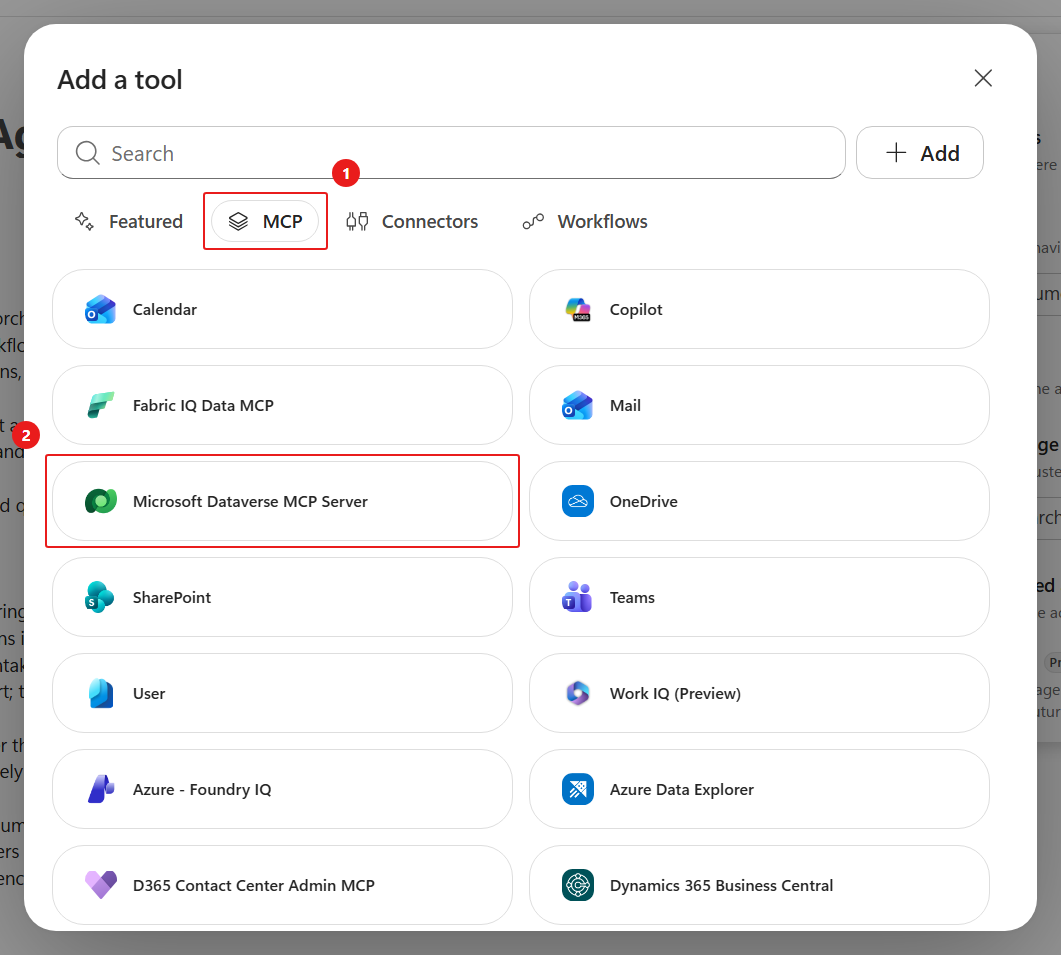The height and width of the screenshot is (955, 1061).
Task: Select the Fabric IQ Data MCP card
Action: click(x=282, y=405)
